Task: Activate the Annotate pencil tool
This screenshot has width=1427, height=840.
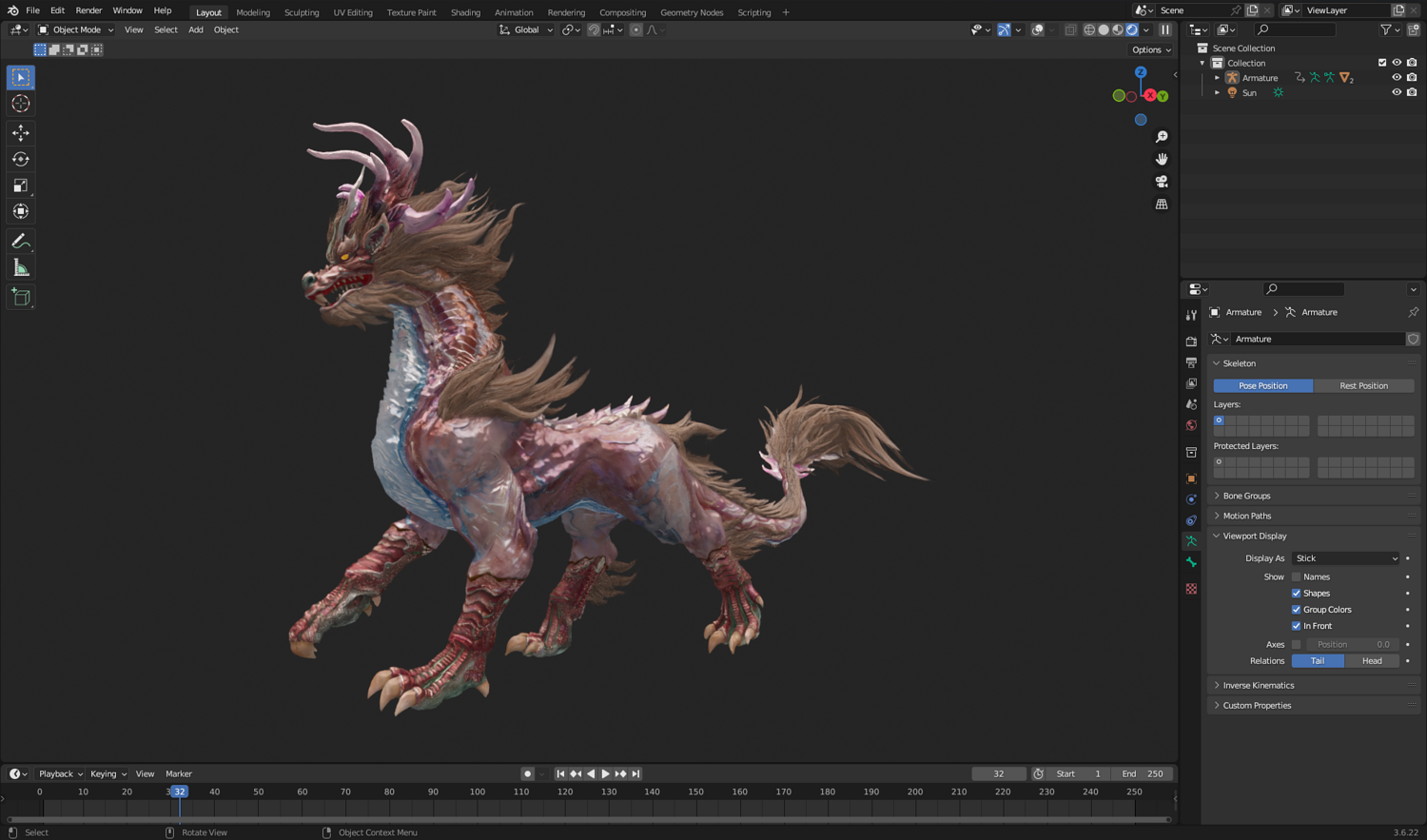Action: pos(21,242)
